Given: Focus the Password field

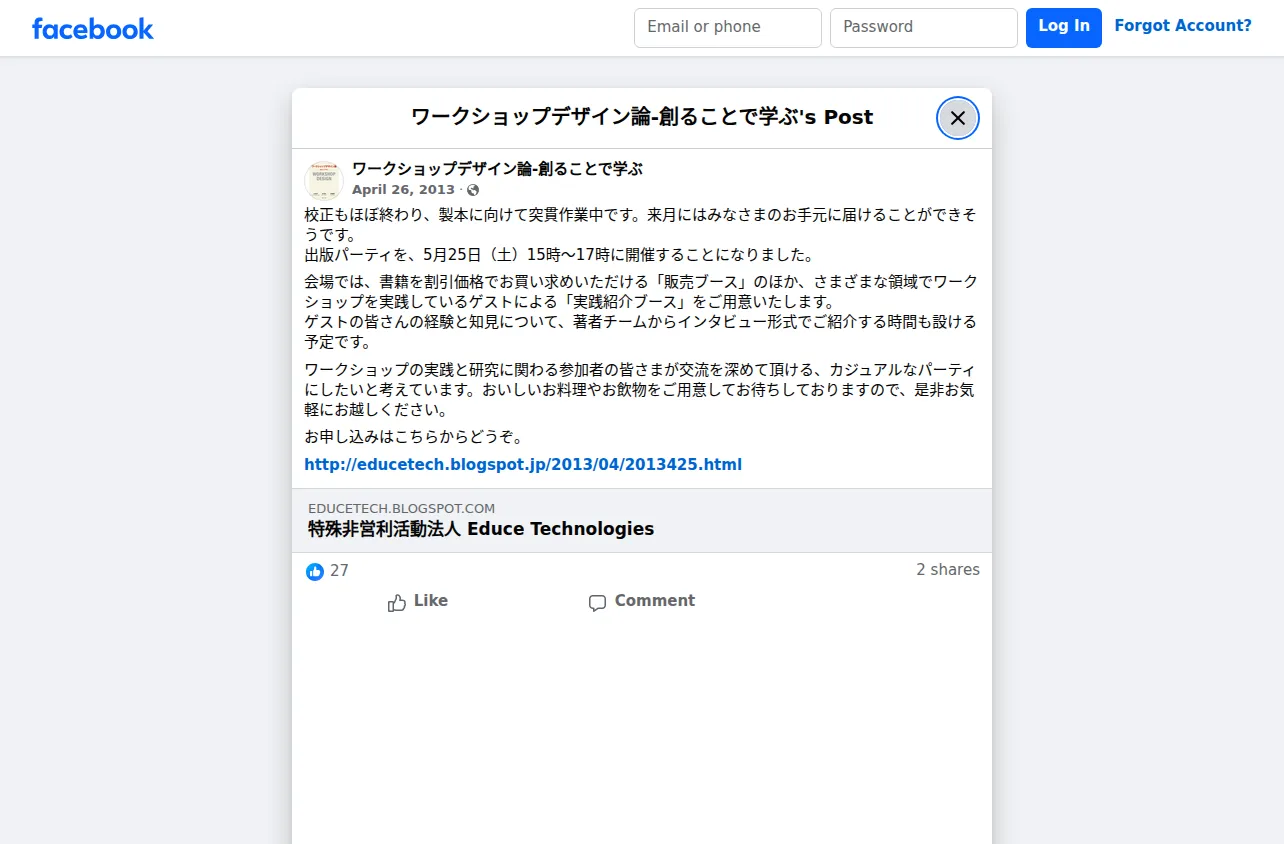Looking at the screenshot, I should point(924,28).
